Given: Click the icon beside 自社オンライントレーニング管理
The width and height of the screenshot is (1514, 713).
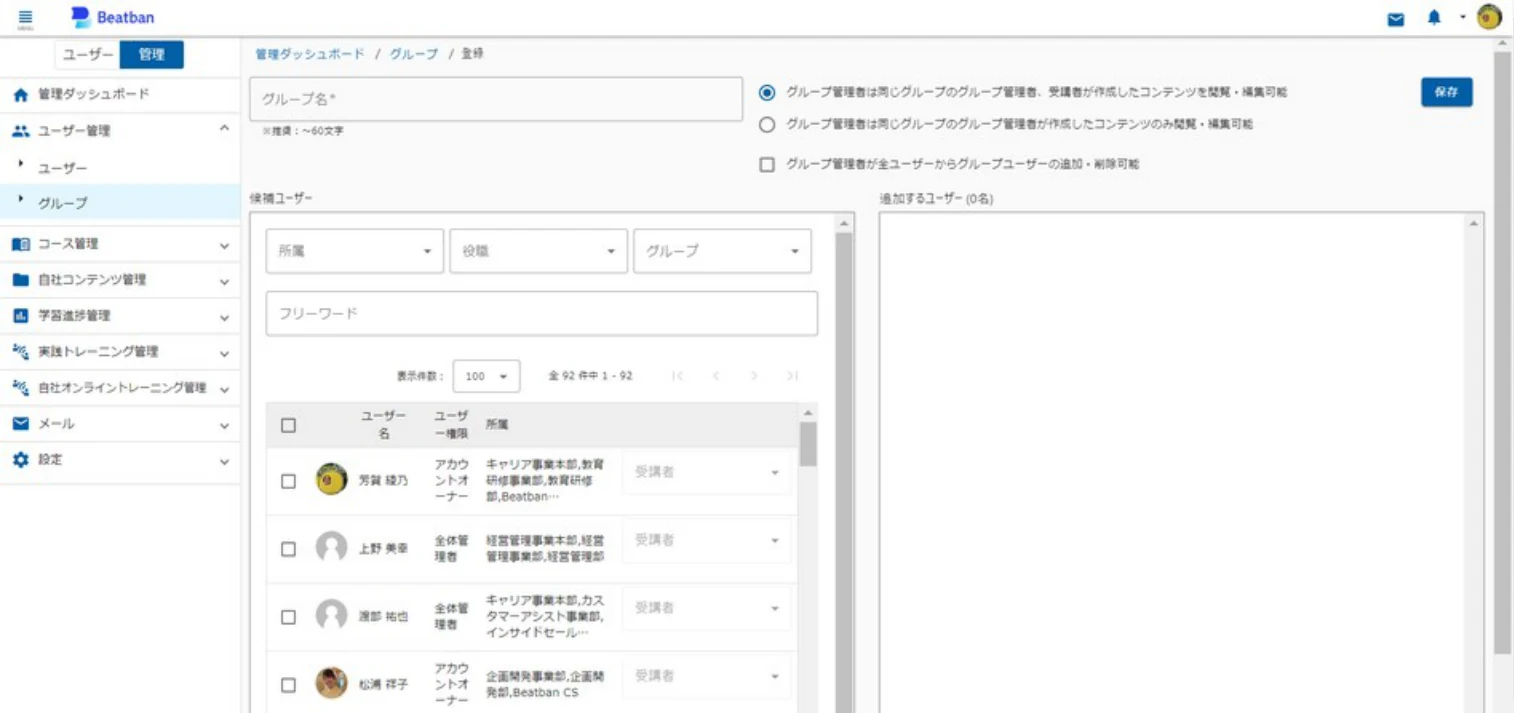Looking at the screenshot, I should (21, 388).
